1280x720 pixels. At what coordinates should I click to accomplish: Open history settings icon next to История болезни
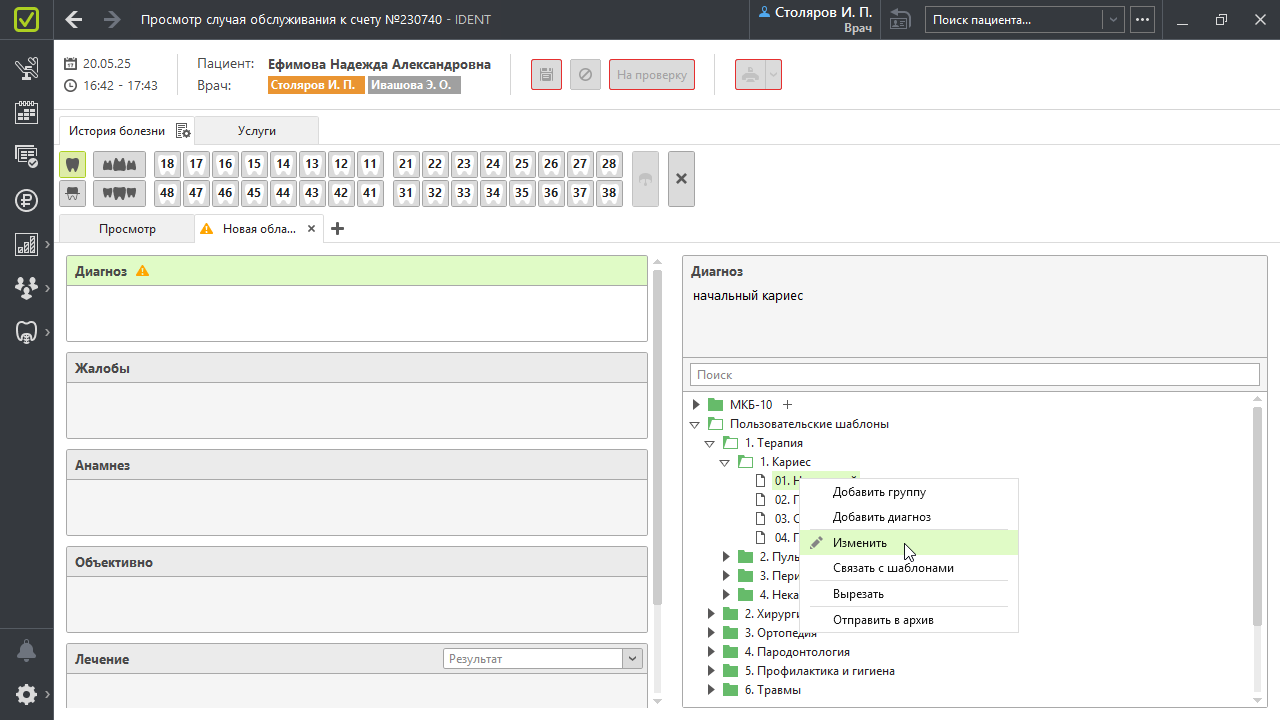pyautogui.click(x=183, y=131)
